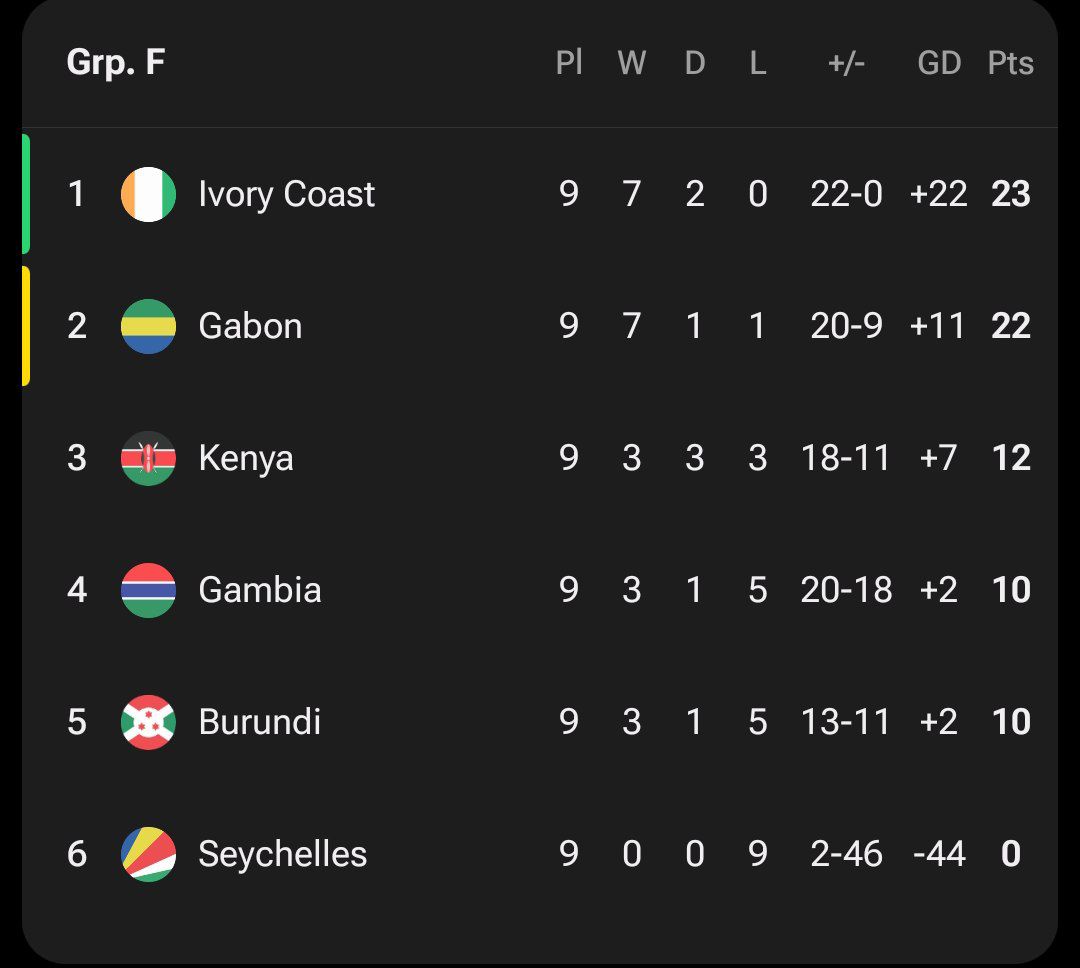Click Gabon's +/- score of 20-9
Screen dimensions: 1080x968
(848, 326)
